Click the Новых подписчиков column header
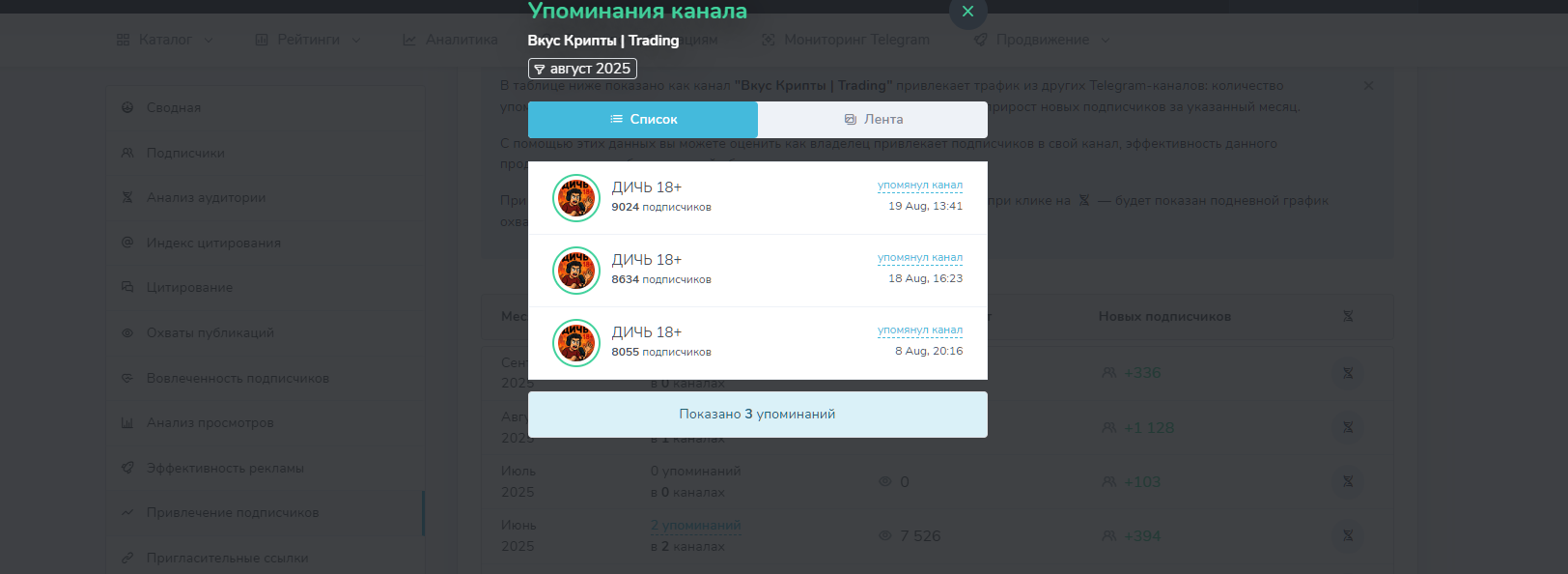1568x574 pixels. tap(1164, 316)
